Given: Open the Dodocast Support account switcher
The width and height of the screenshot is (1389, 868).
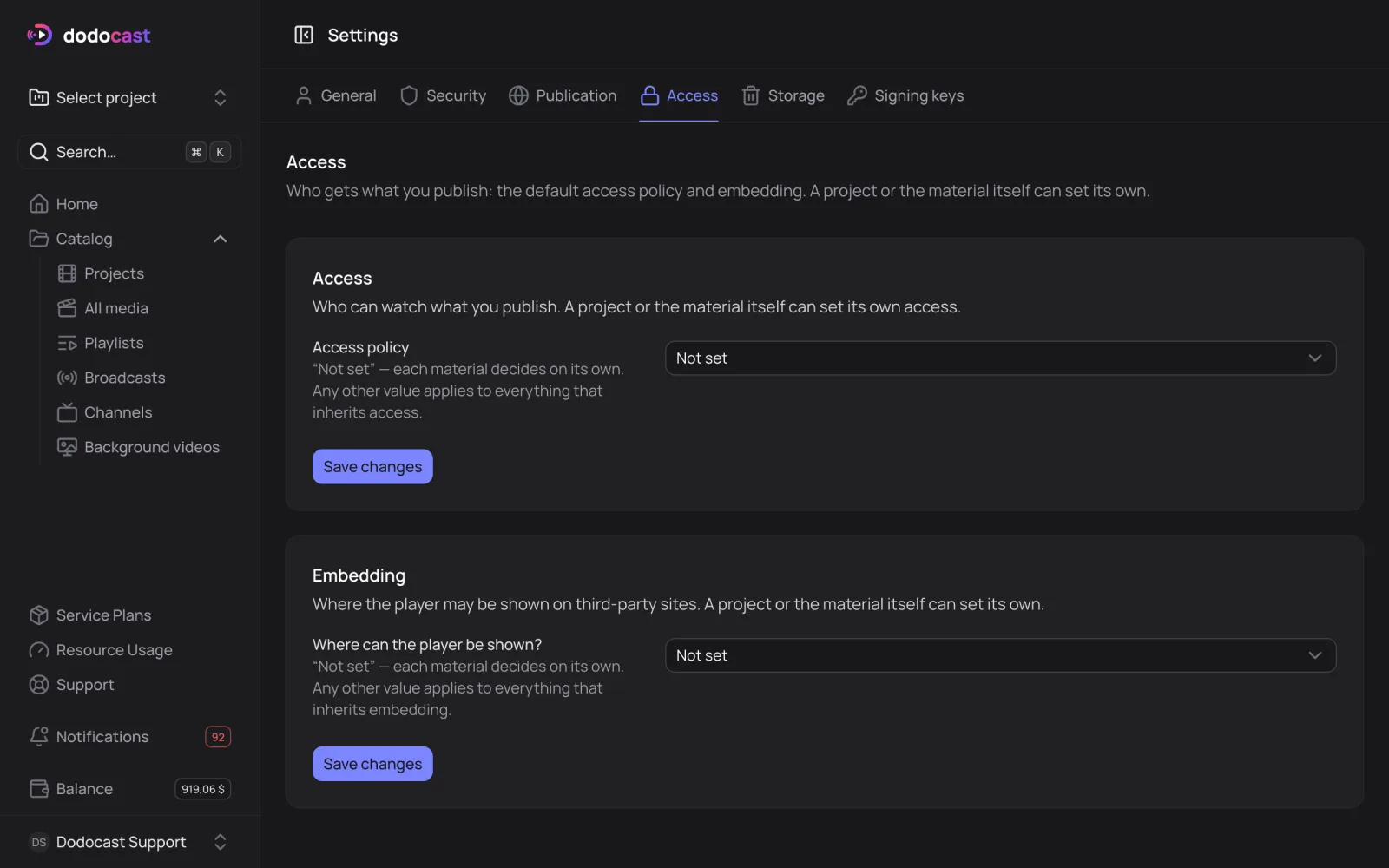Looking at the screenshot, I should tap(129, 842).
